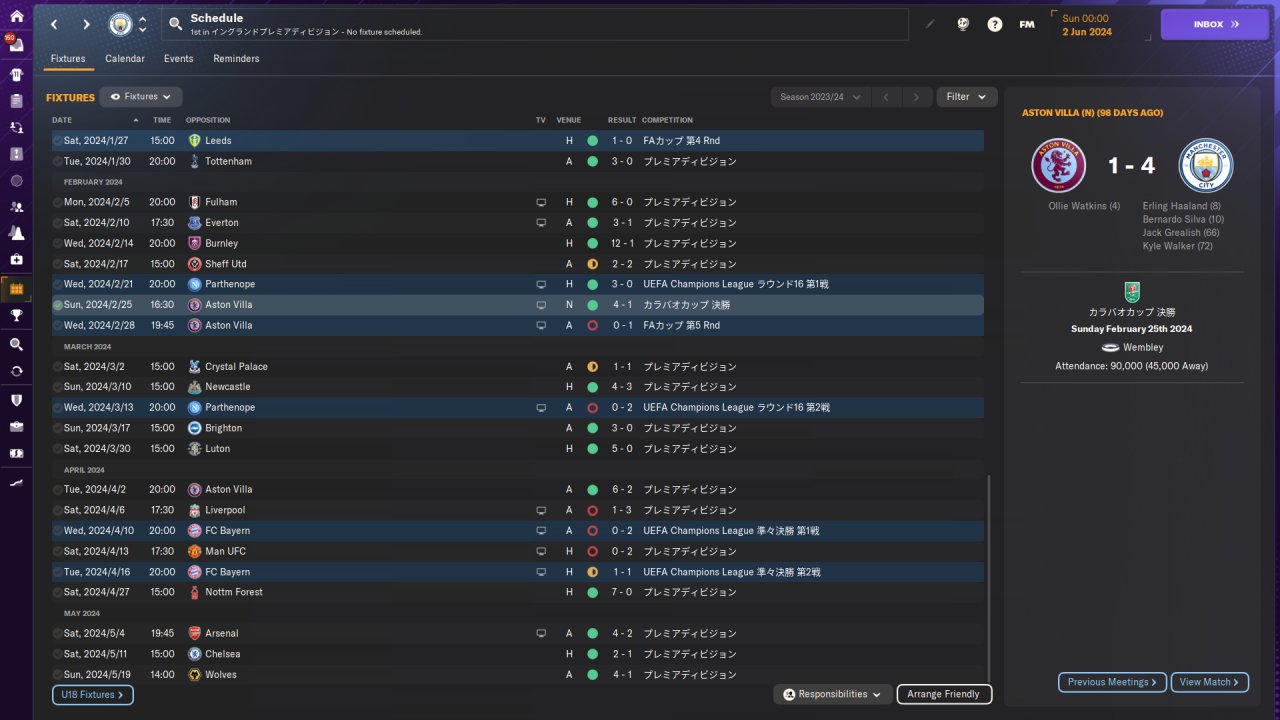Click the Leeds club badge in fixtures list
The width and height of the screenshot is (1280, 720).
coord(194,141)
